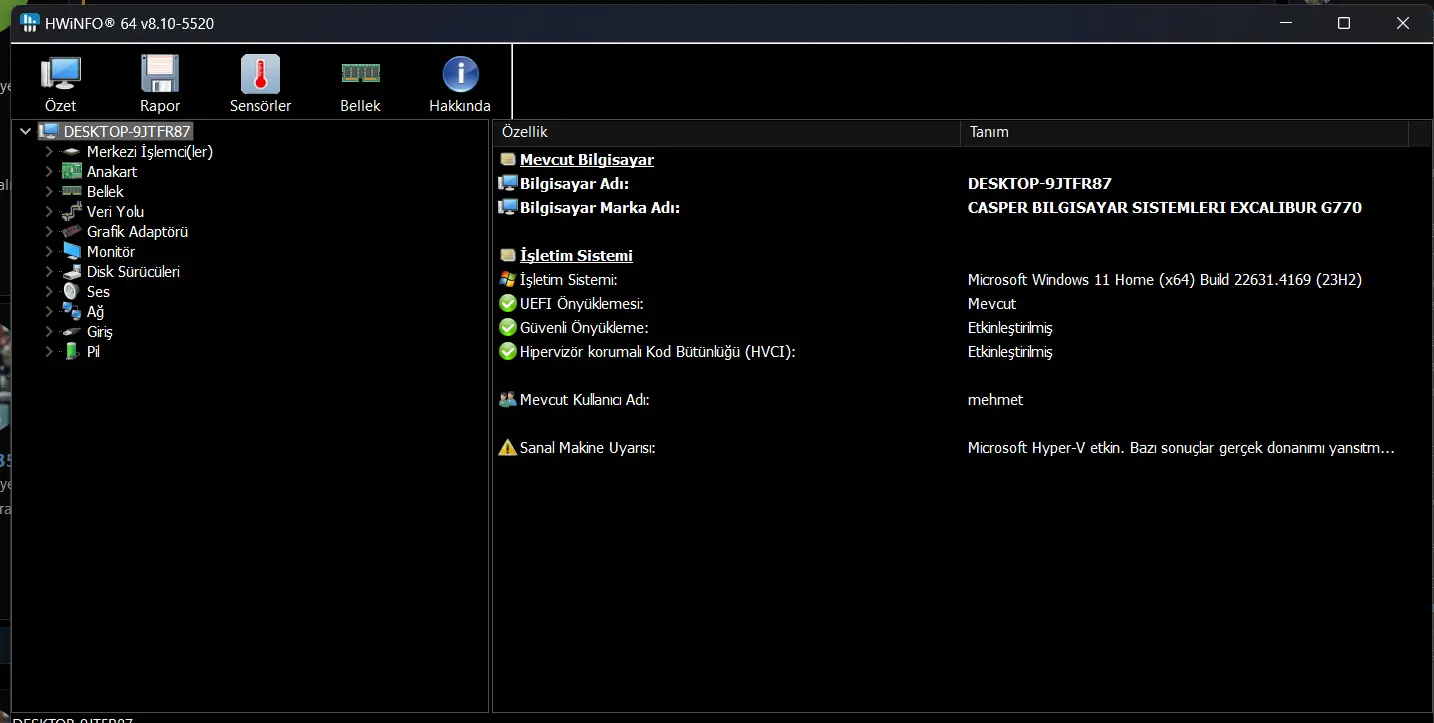Click the monitor icon beside Bilgisayar Adı
Screen dimensions: 1434x723
(x=508, y=184)
